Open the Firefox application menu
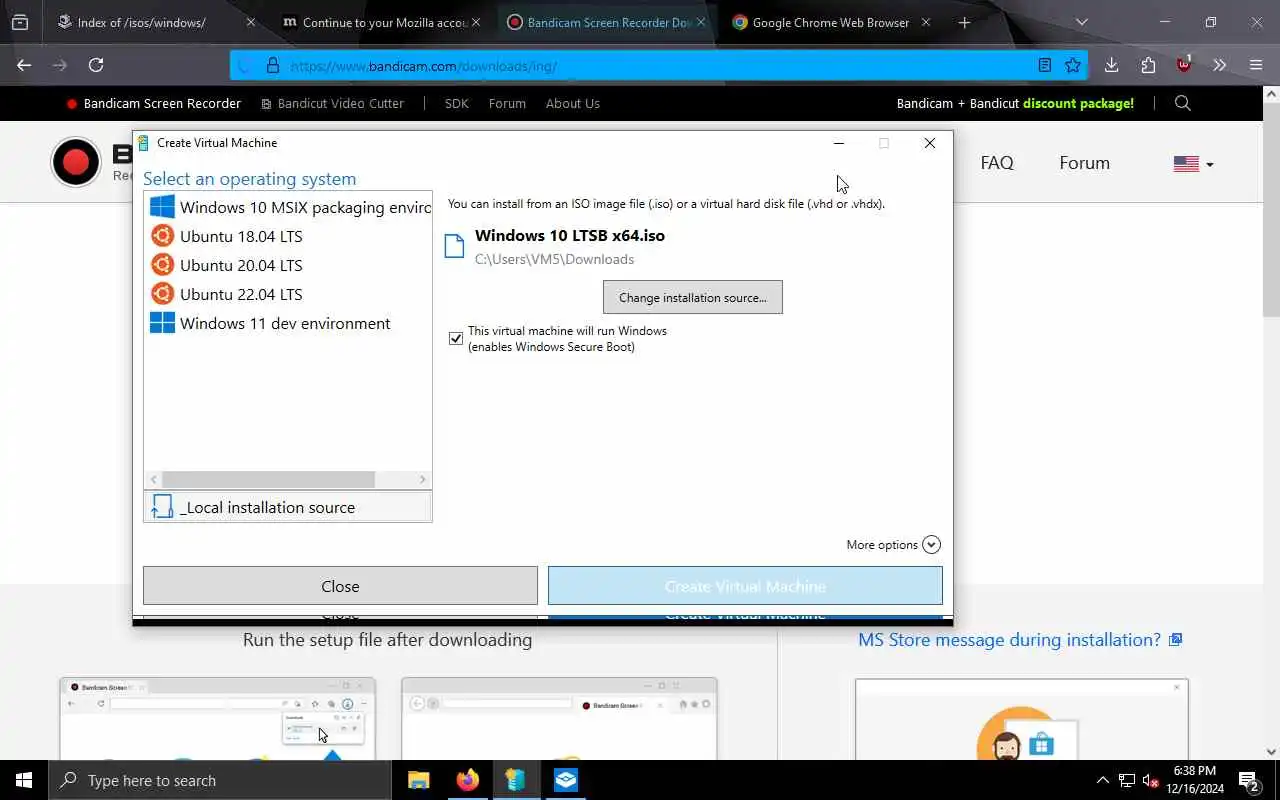 (x=1256, y=65)
